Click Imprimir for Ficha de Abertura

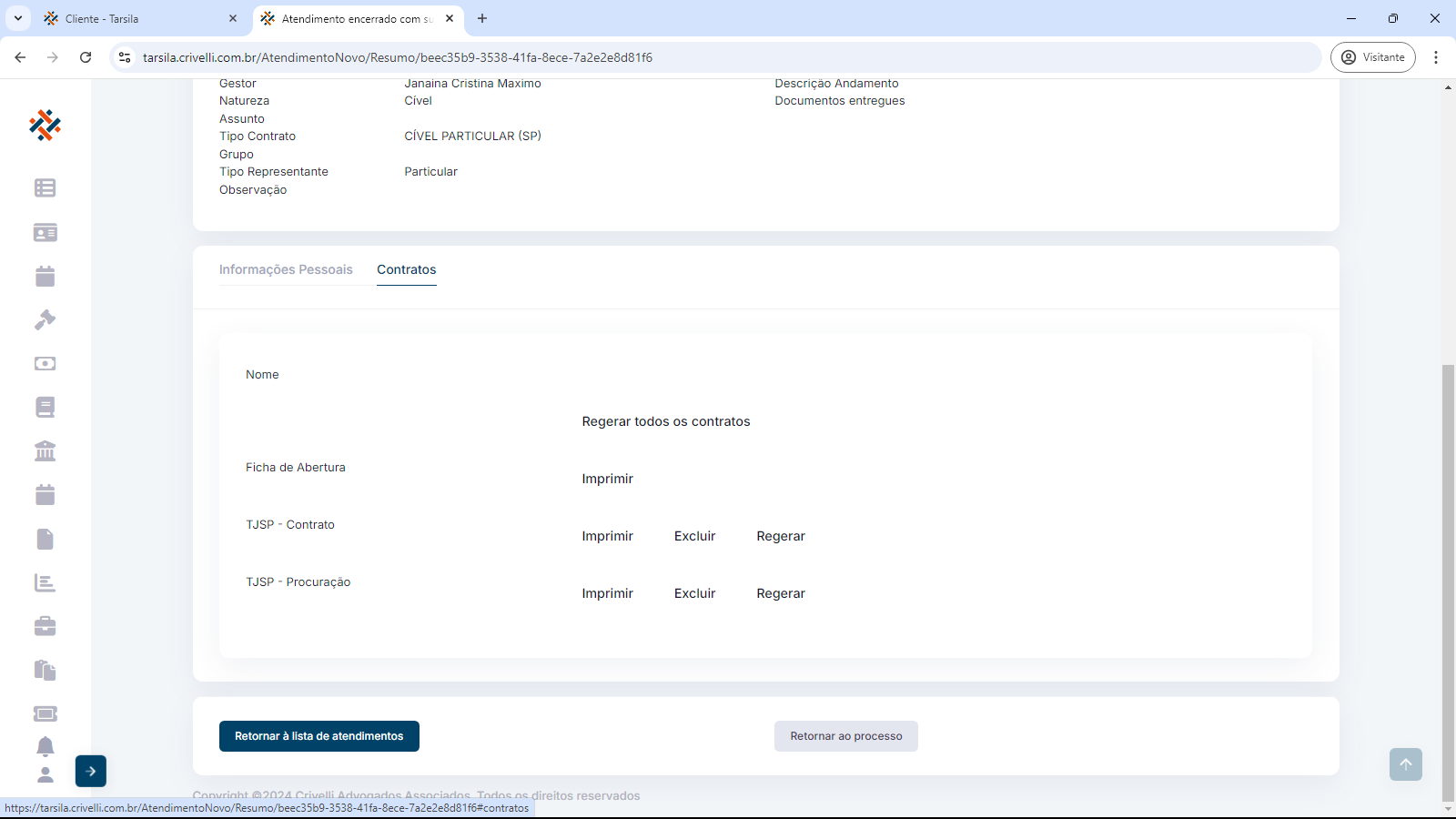pyautogui.click(x=607, y=479)
